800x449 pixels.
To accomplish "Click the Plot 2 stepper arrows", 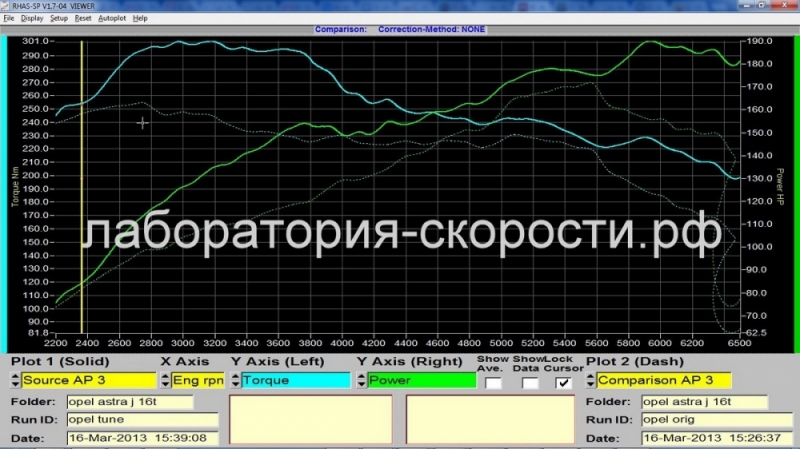I will pyautogui.click(x=591, y=380).
